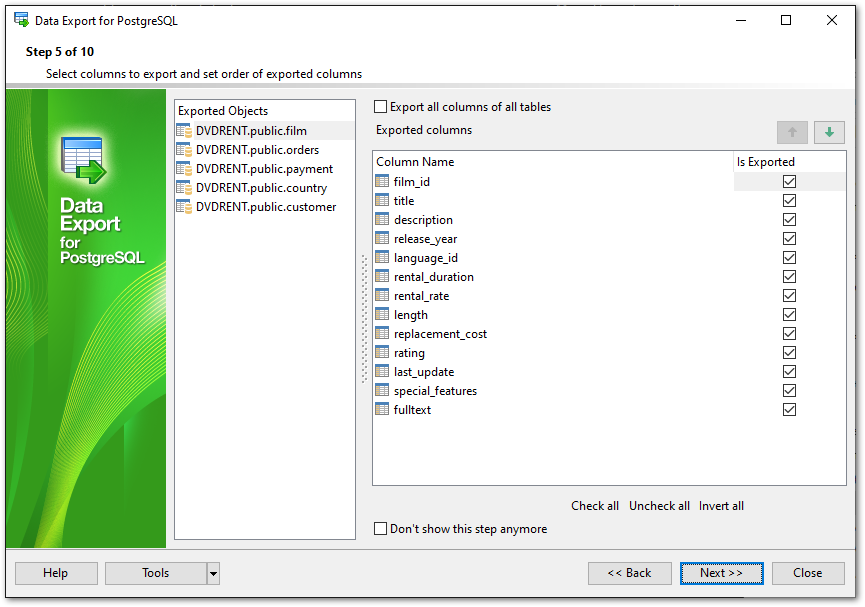Click the fulltext column icon

pyautogui.click(x=382, y=409)
